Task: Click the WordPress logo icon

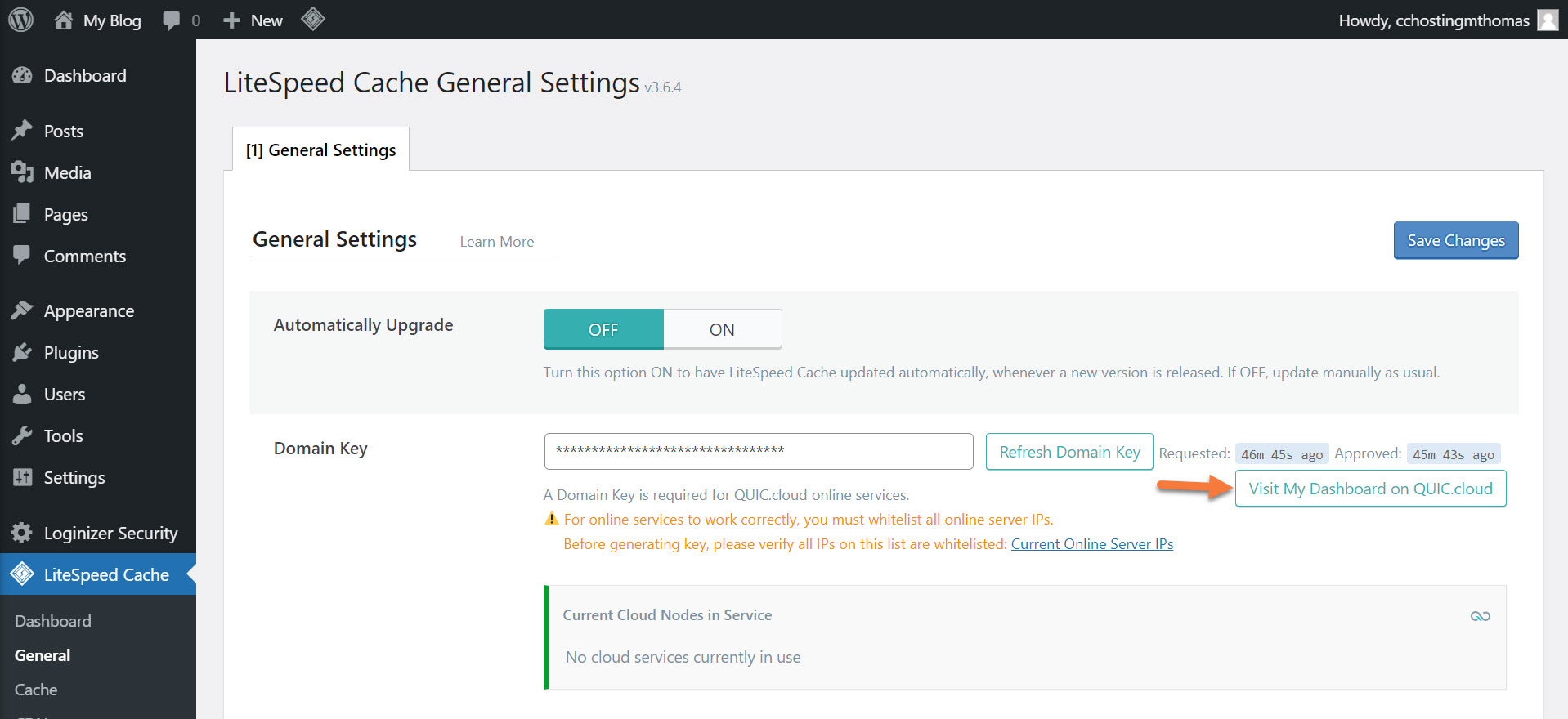Action: pyautogui.click(x=20, y=20)
